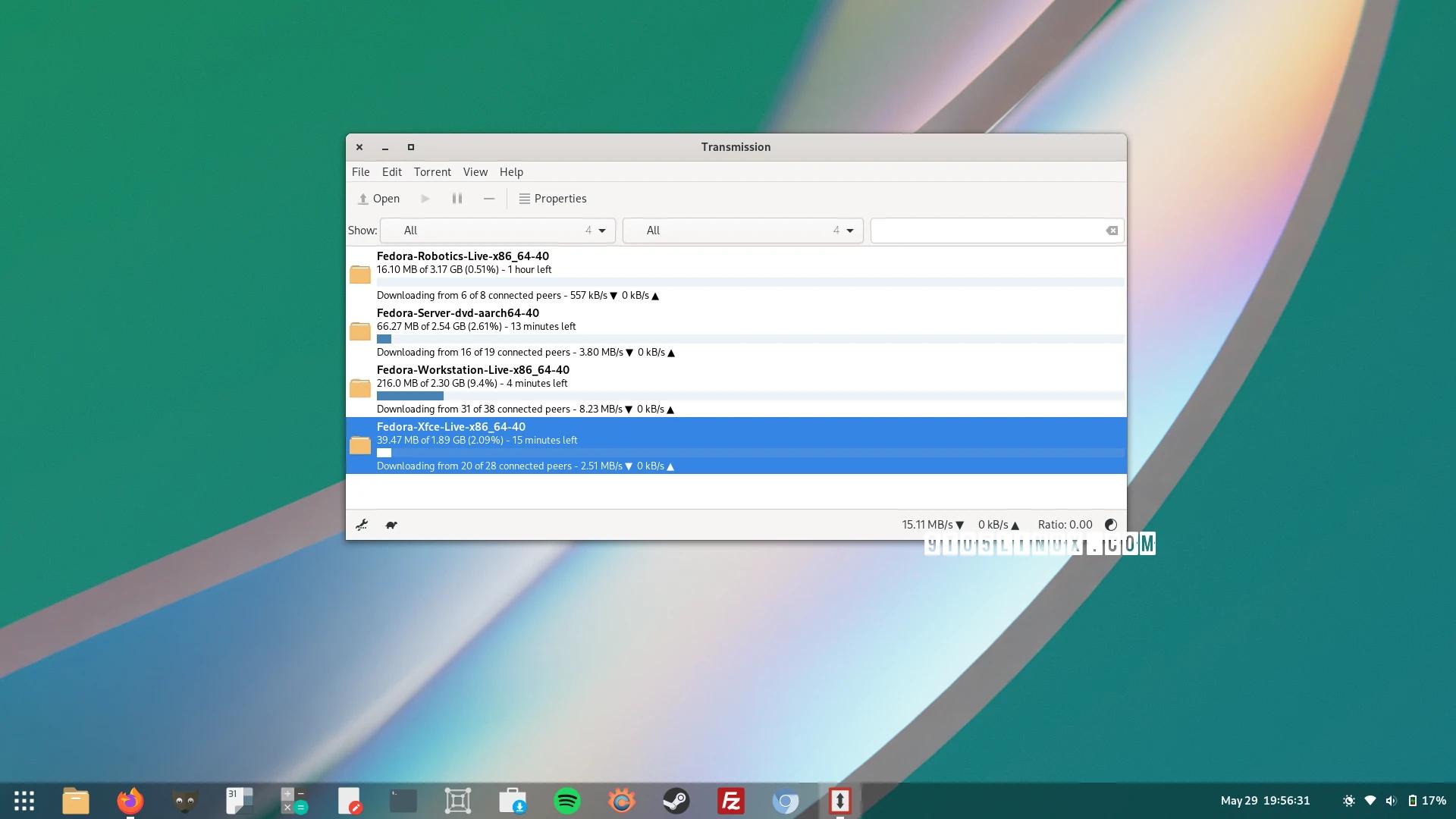
Task: Expand the first Show All filter dropdown
Action: coord(497,231)
